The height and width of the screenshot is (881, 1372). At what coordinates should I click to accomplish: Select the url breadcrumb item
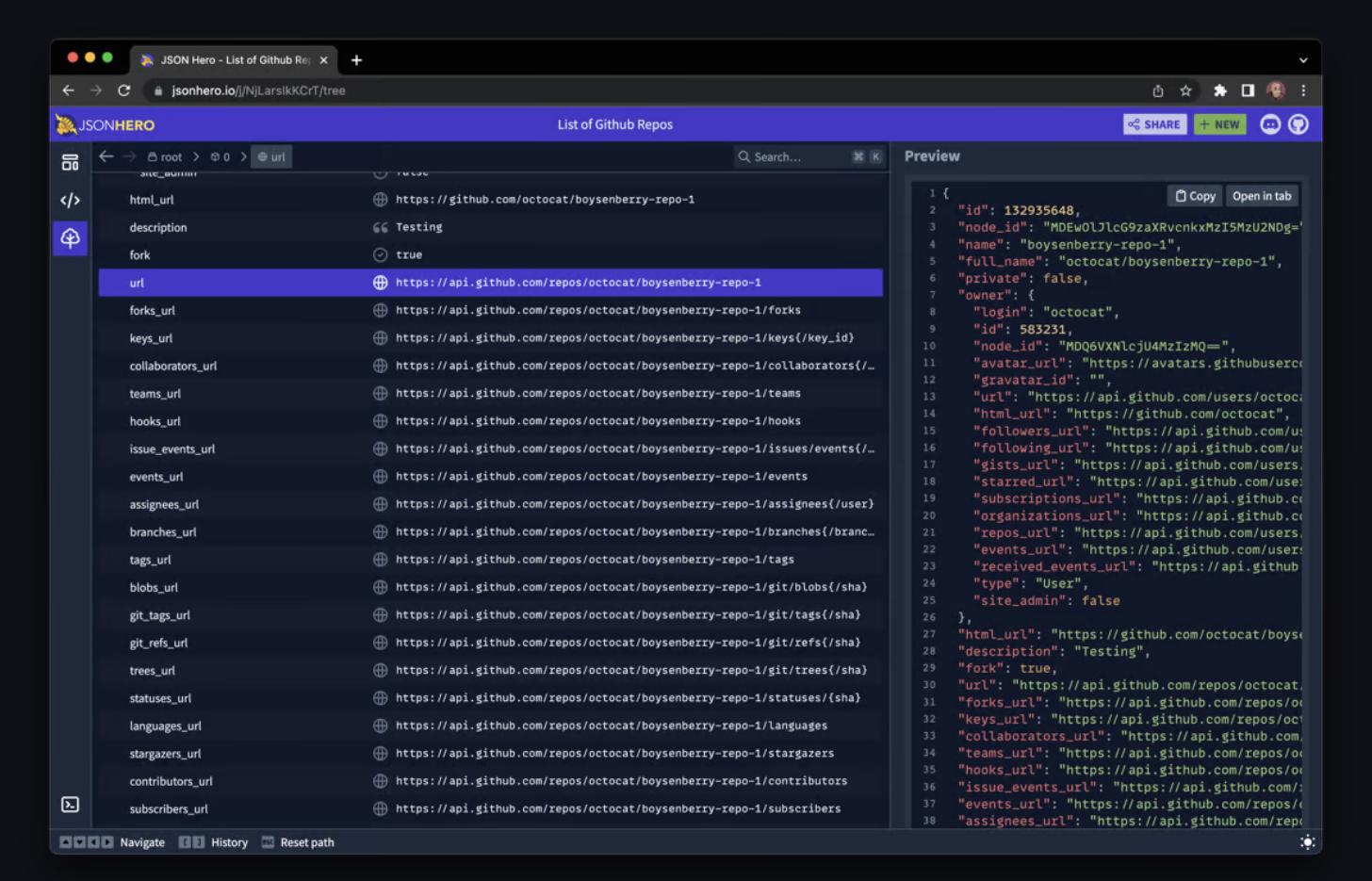271,157
